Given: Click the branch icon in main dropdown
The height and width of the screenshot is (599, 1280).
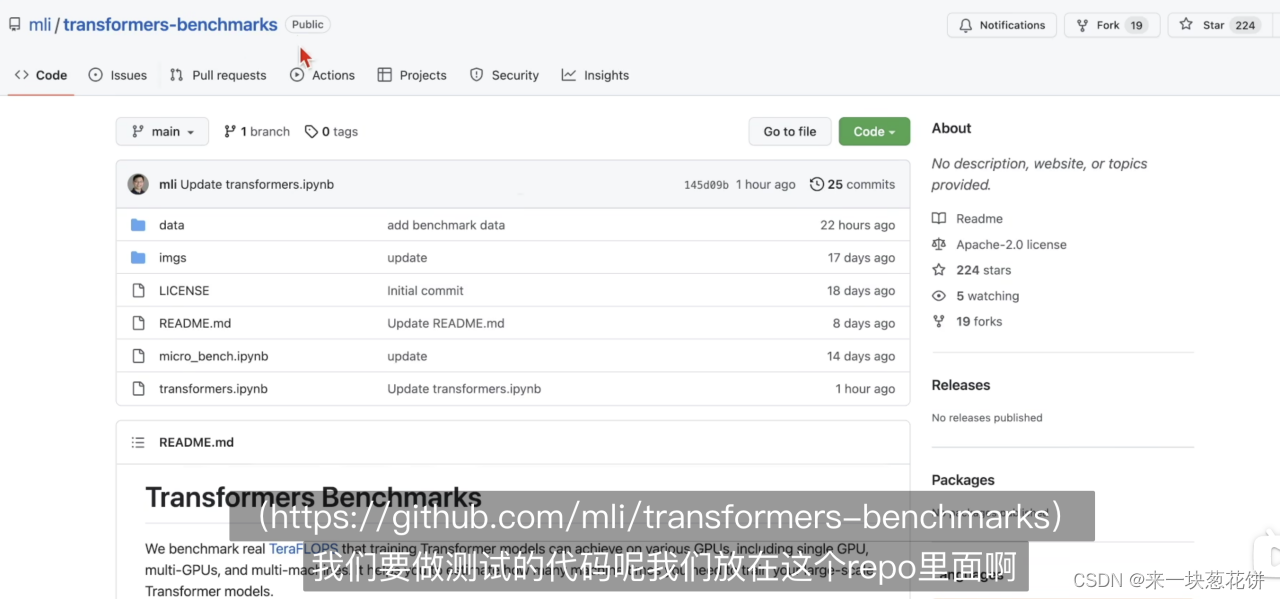Looking at the screenshot, I should point(136,131).
